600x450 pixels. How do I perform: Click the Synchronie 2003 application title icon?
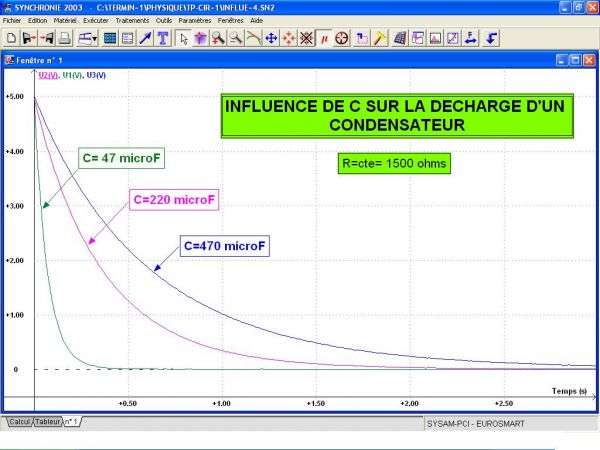coord(7,7)
